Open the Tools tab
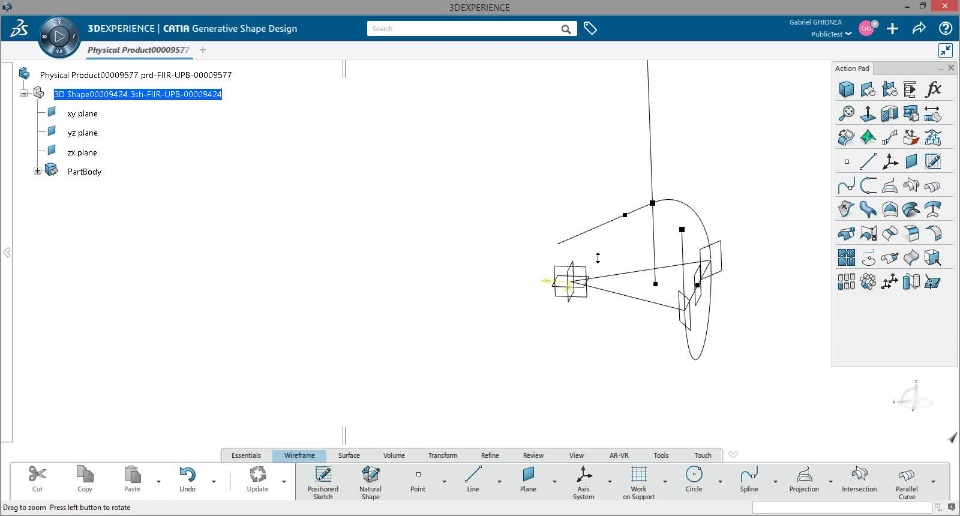Image resolution: width=960 pixels, height=516 pixels. [661, 455]
